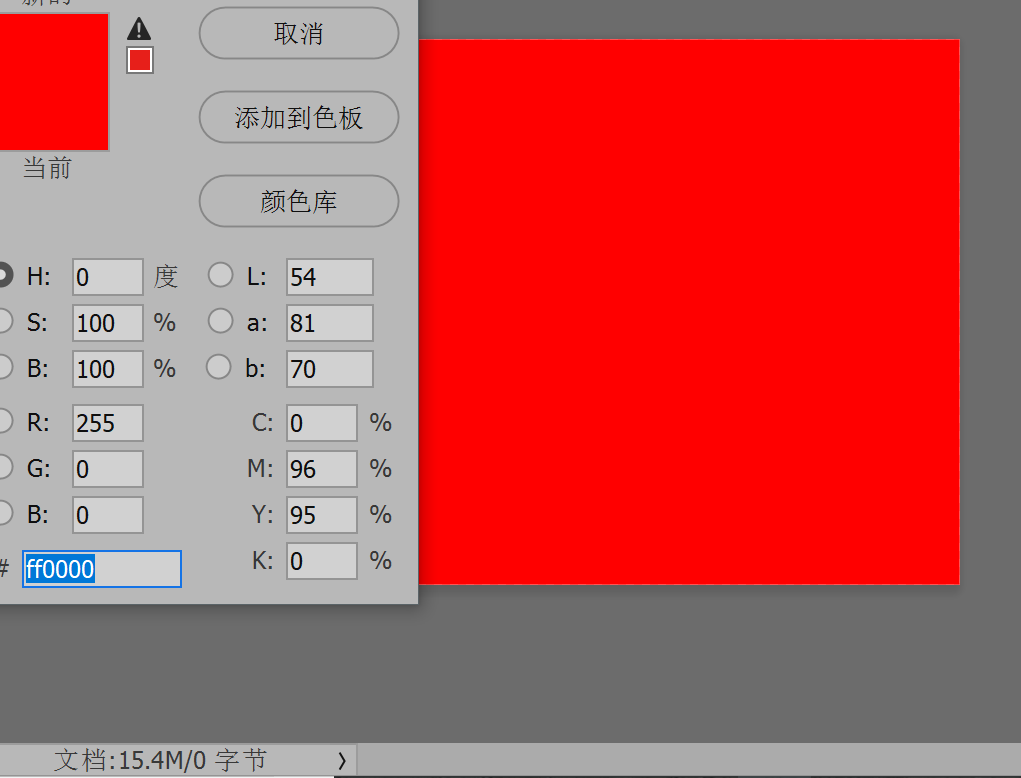Open the status bar arrow menu

(x=342, y=760)
